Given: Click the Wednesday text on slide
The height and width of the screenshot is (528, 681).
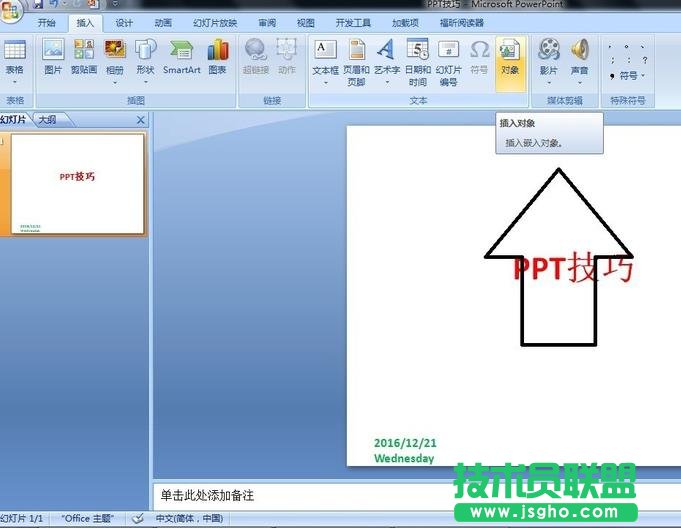Looking at the screenshot, I should 404,458.
